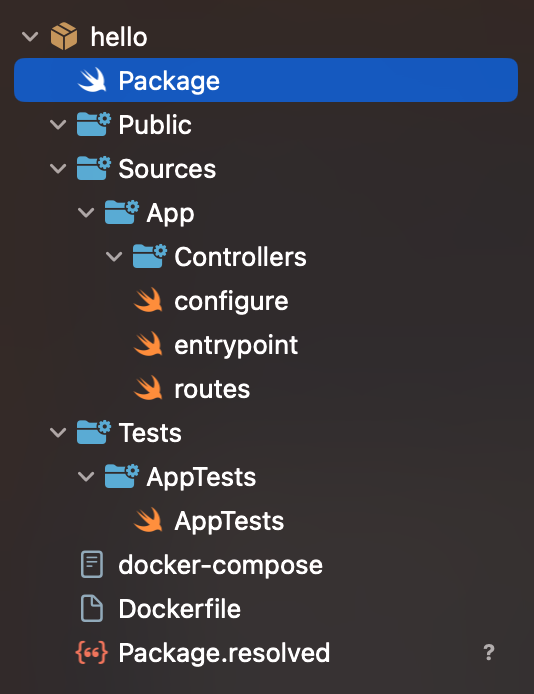Collapse the AppTests folder chevron
The height and width of the screenshot is (694, 534).
86,476
